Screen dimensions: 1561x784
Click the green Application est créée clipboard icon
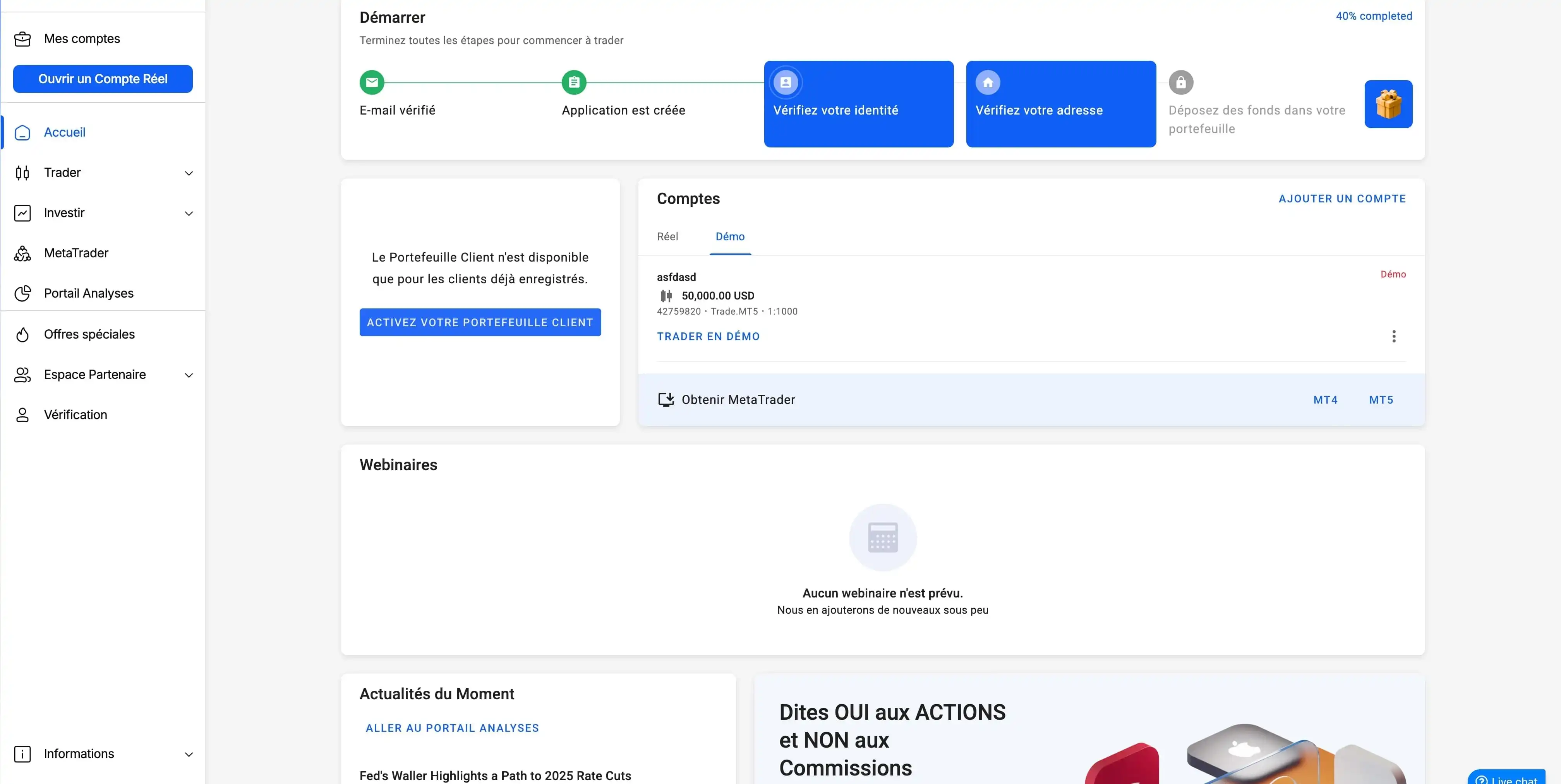coord(574,82)
